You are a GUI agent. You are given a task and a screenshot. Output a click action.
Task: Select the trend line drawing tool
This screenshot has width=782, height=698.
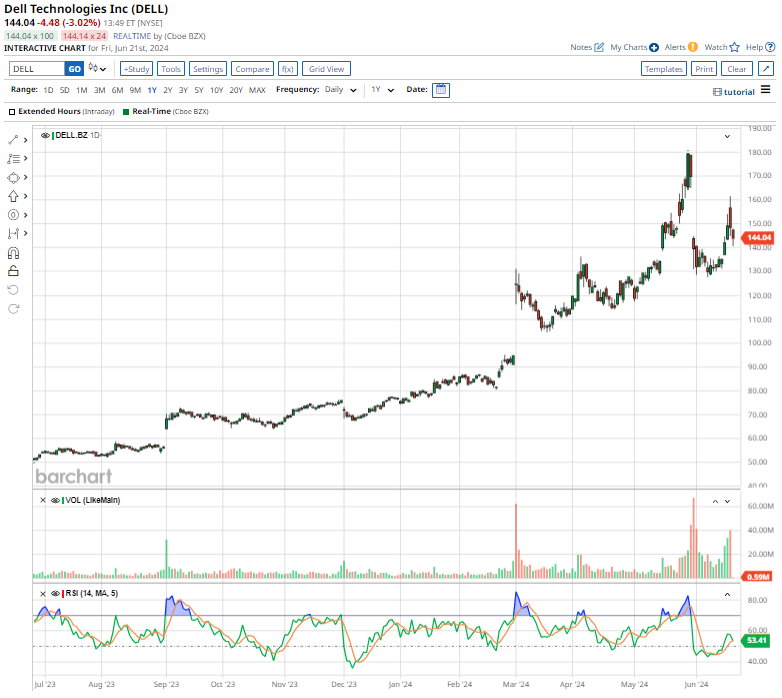point(13,140)
